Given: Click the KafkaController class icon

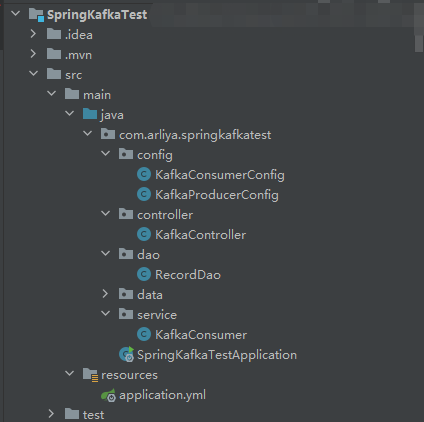Looking at the screenshot, I should tap(144, 235).
